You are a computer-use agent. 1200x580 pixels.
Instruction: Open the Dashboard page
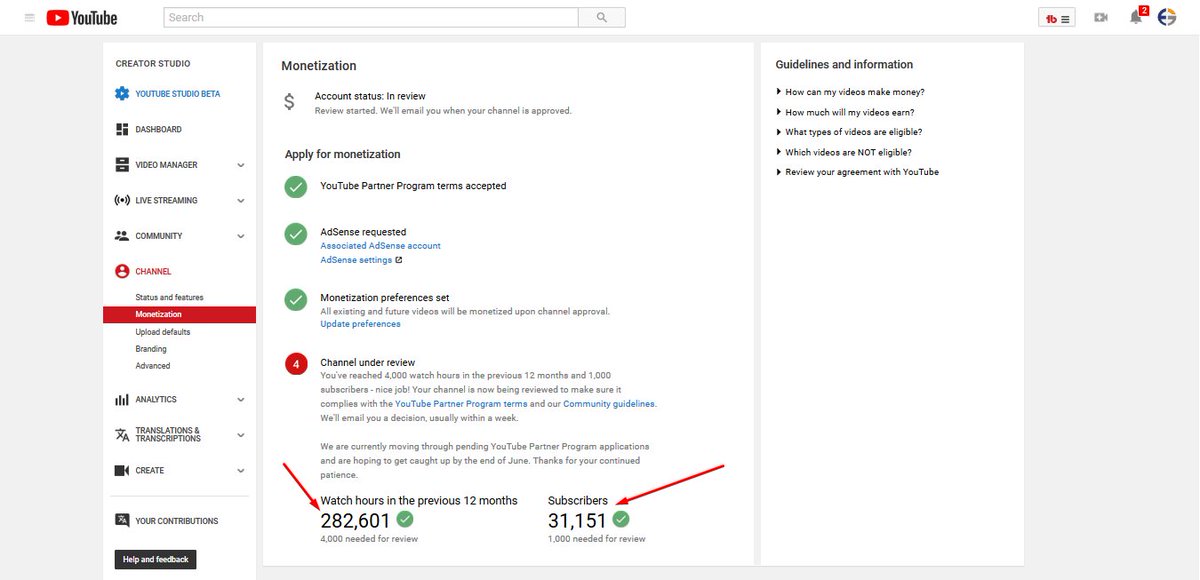click(159, 130)
